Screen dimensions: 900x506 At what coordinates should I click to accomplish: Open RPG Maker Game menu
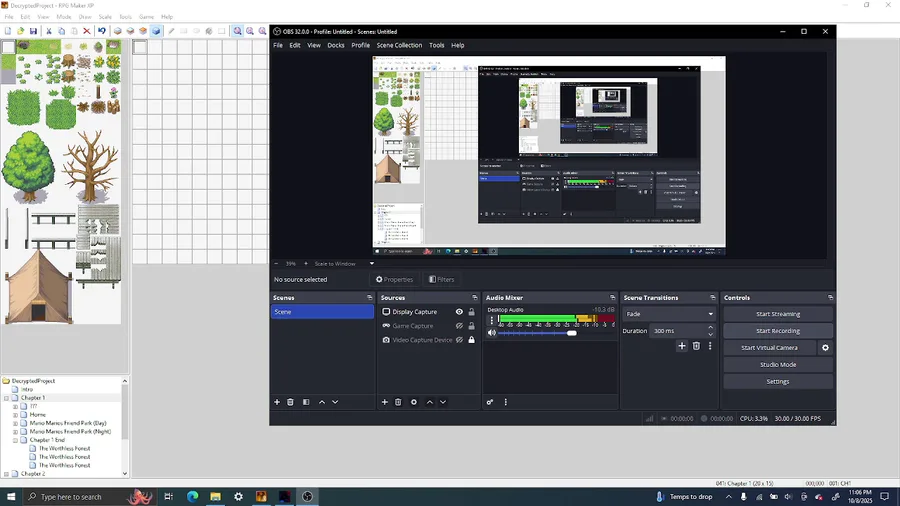pos(146,17)
